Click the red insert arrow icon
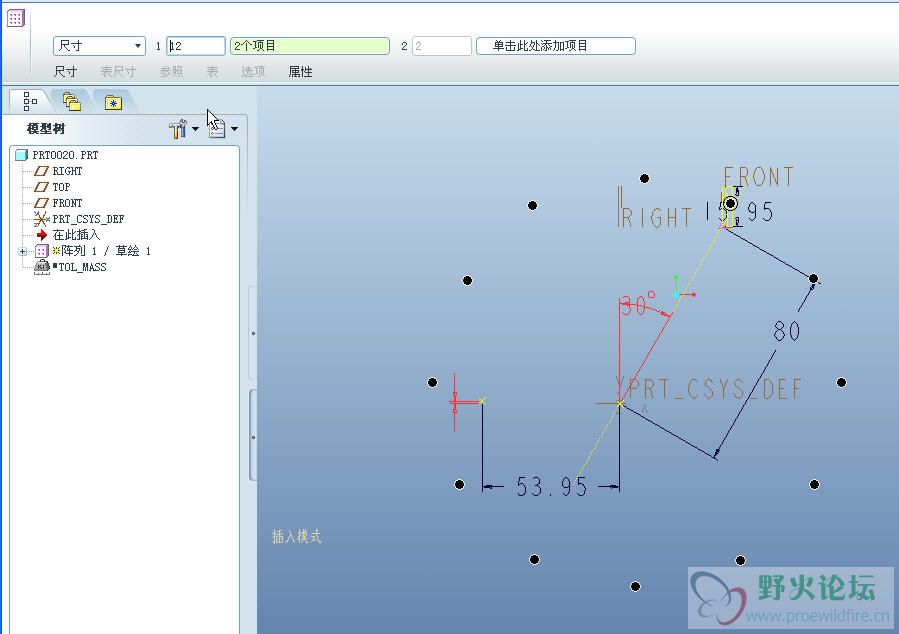899x634 pixels. [41, 235]
